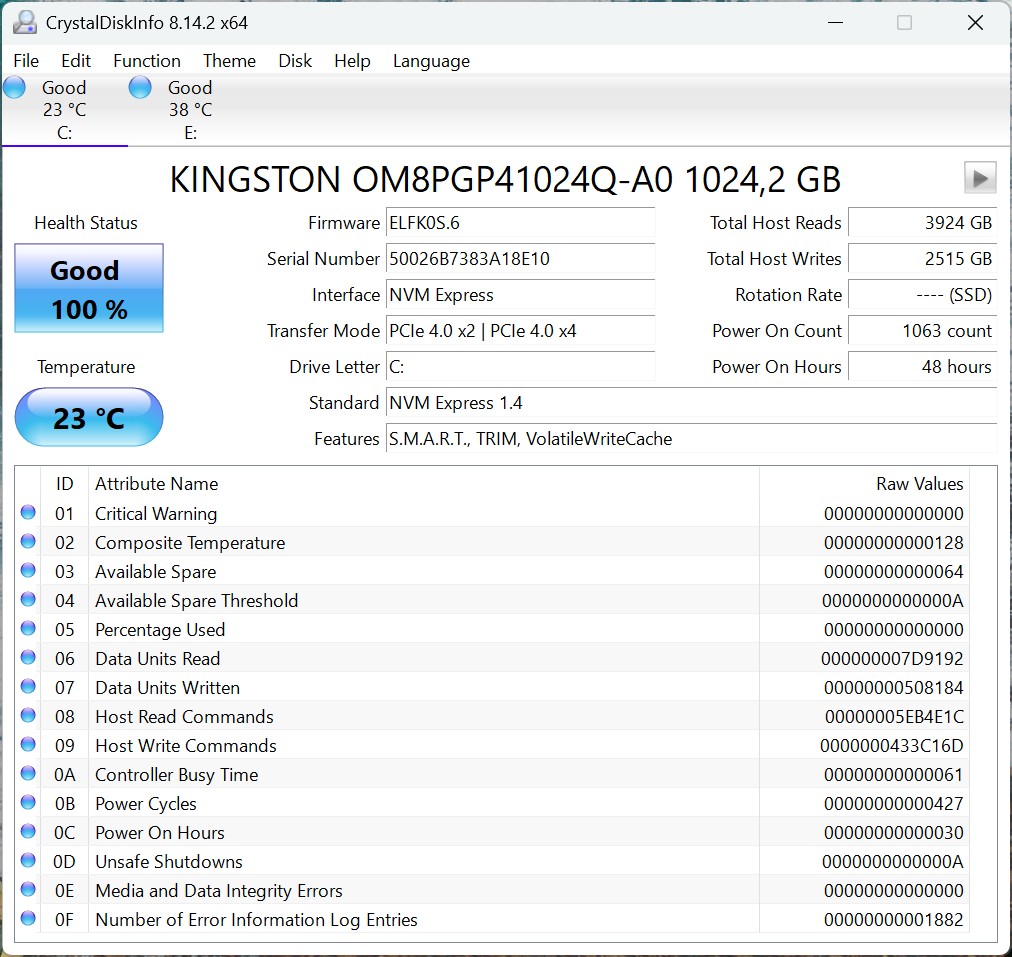1012x957 pixels.
Task: Click the Good 100 % health status button
Action: [89, 289]
